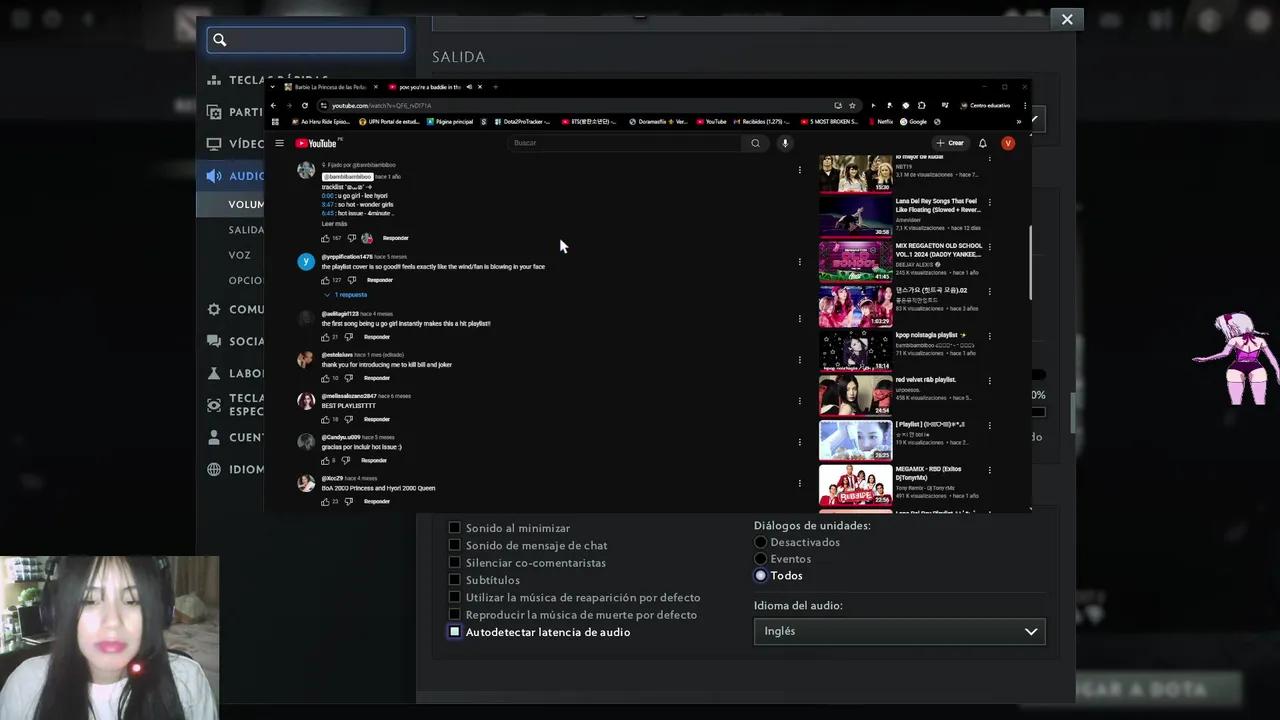Open the YouTube hamburger guide menu
The width and height of the screenshot is (1280, 720).
279,143
